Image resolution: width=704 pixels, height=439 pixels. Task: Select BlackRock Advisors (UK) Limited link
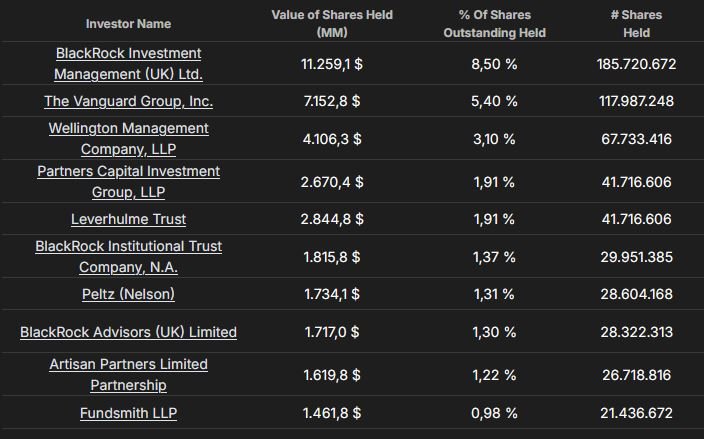128,332
